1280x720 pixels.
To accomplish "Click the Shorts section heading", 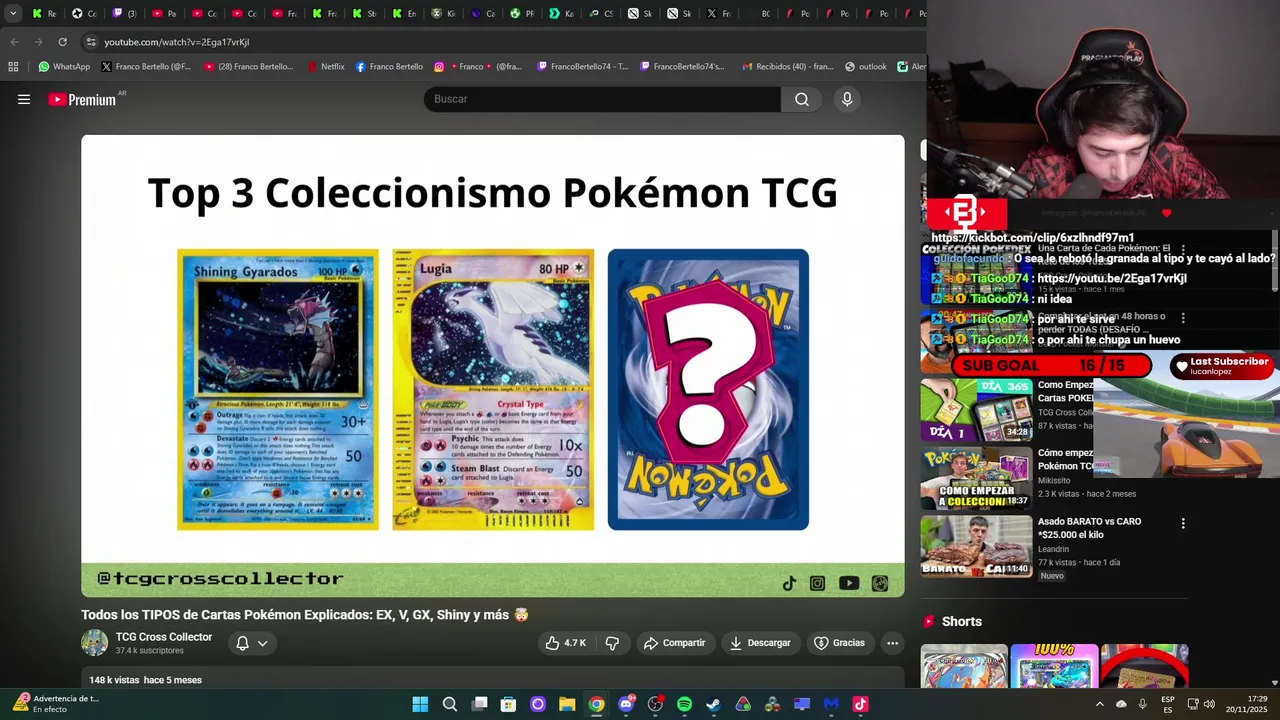I will [962, 622].
